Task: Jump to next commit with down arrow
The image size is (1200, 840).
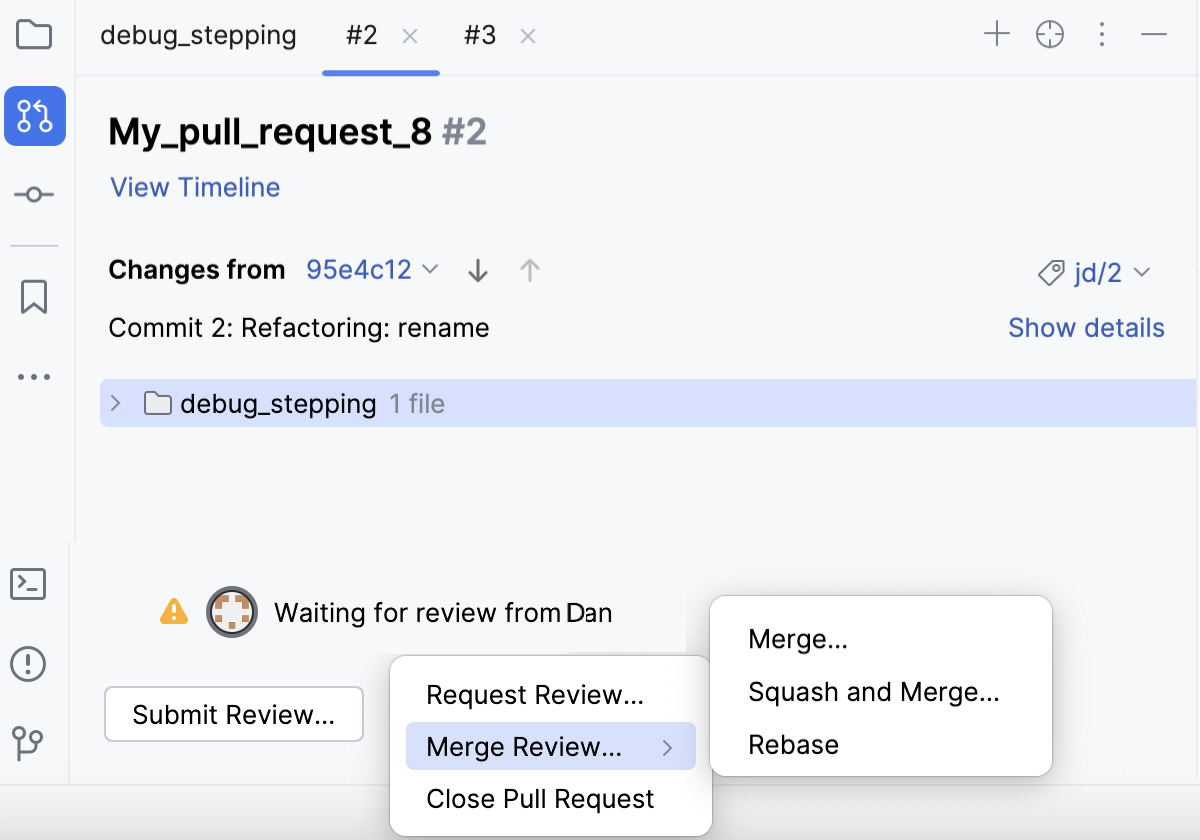Action: pos(478,270)
